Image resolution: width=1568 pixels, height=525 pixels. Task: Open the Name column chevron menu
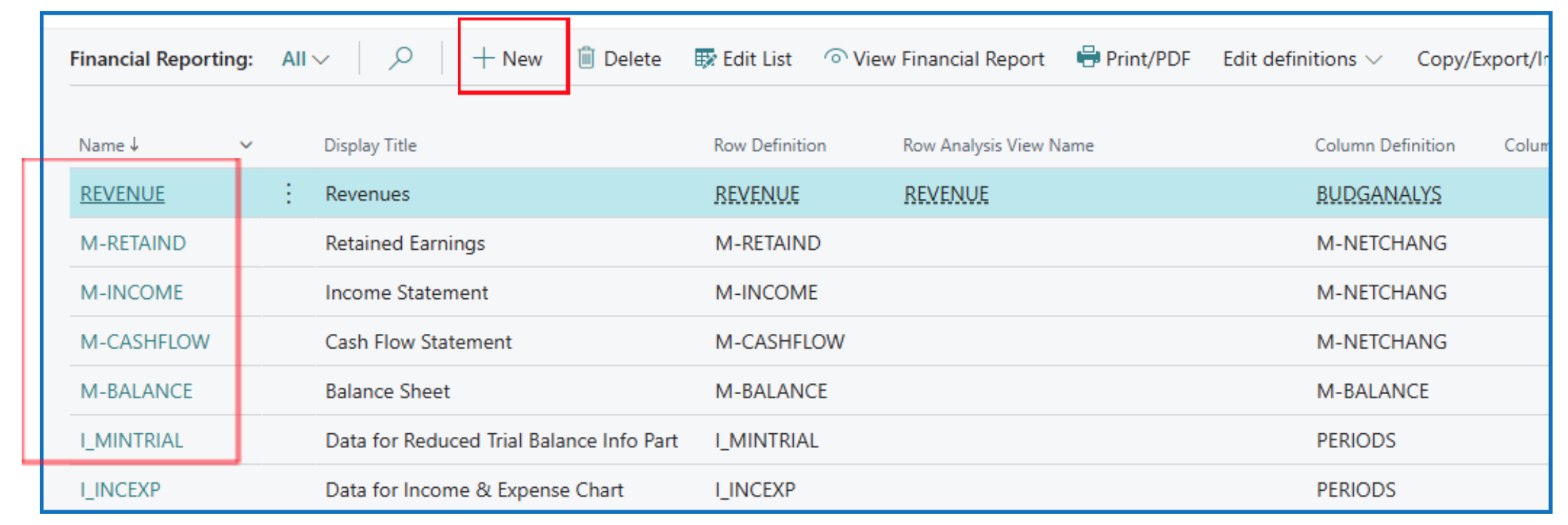[246, 146]
